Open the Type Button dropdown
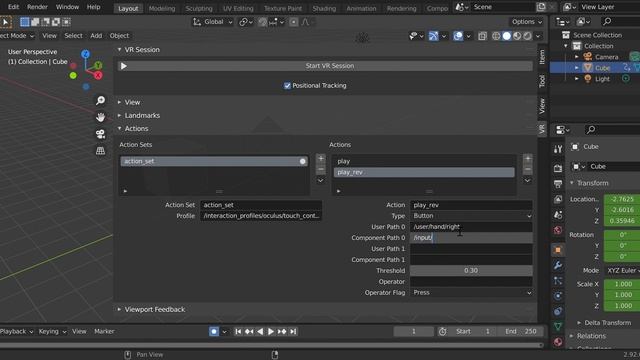 tap(471, 216)
